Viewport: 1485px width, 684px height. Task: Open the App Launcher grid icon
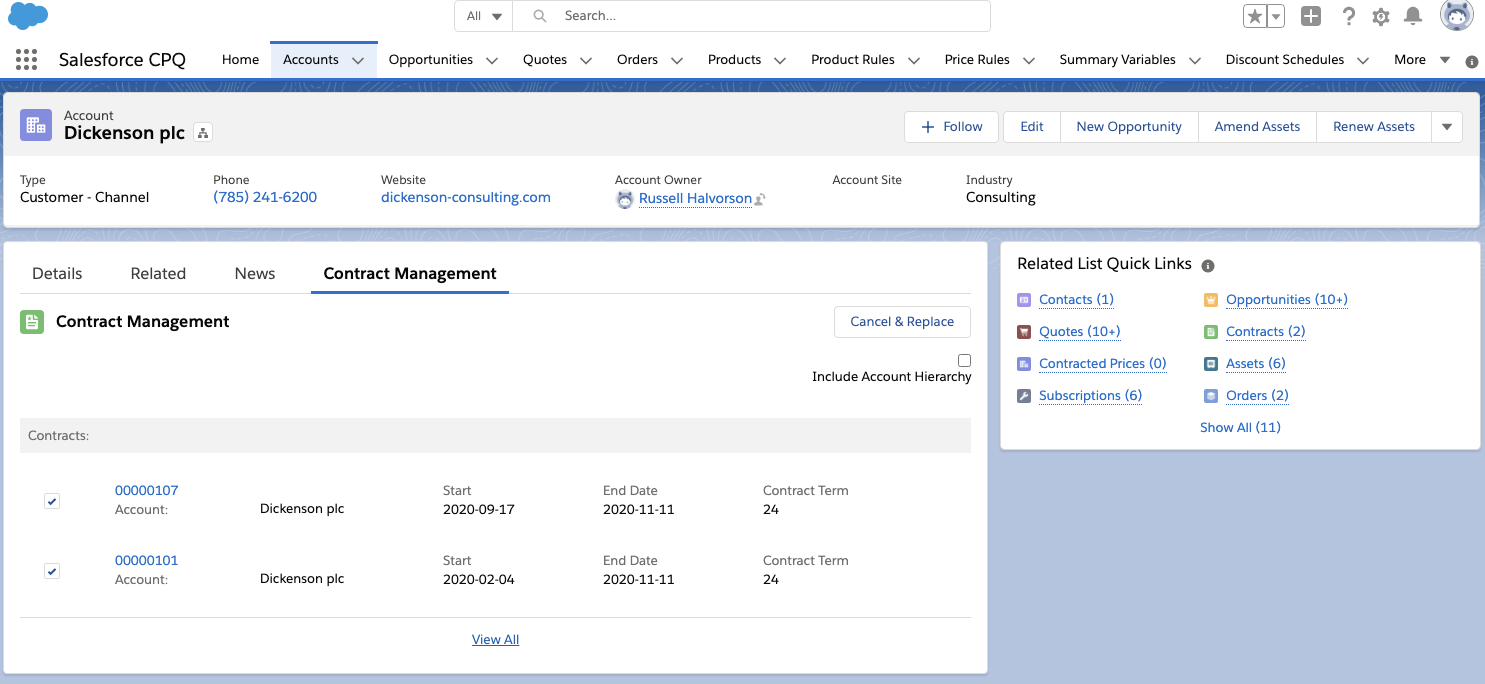pos(27,60)
